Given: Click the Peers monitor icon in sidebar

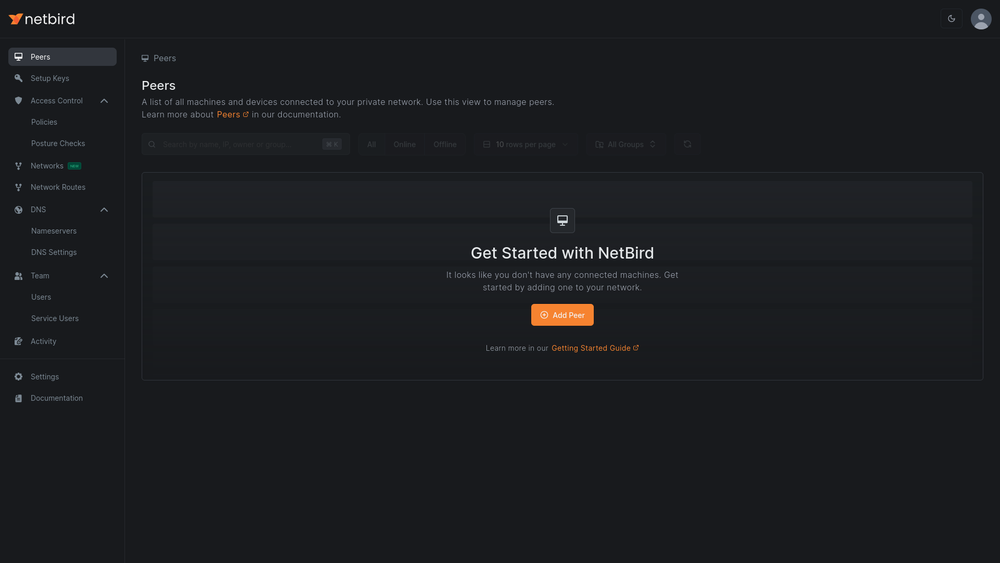Looking at the screenshot, I should pos(18,57).
